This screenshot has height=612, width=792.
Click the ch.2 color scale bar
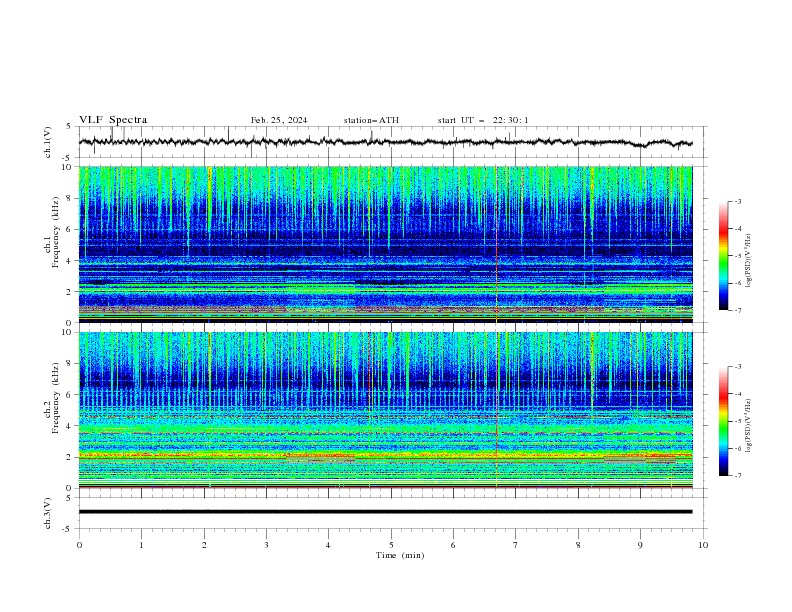[723, 421]
